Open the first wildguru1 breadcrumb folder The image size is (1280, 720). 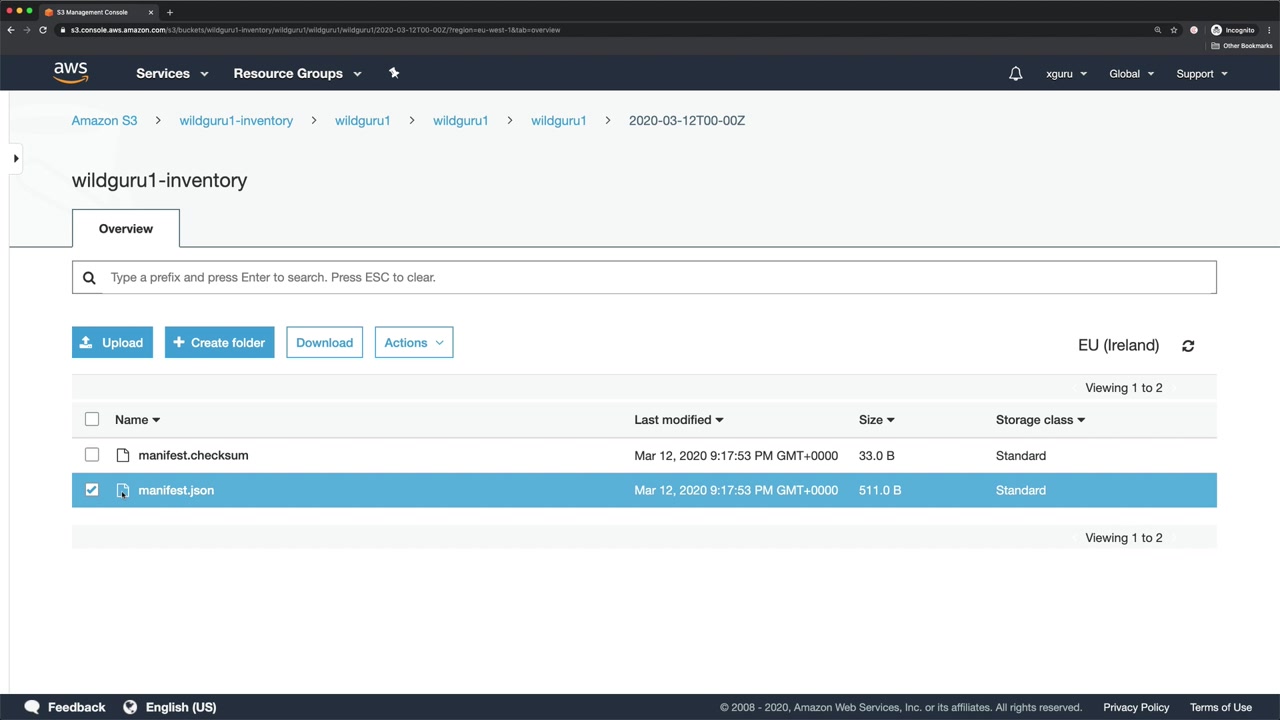362,121
